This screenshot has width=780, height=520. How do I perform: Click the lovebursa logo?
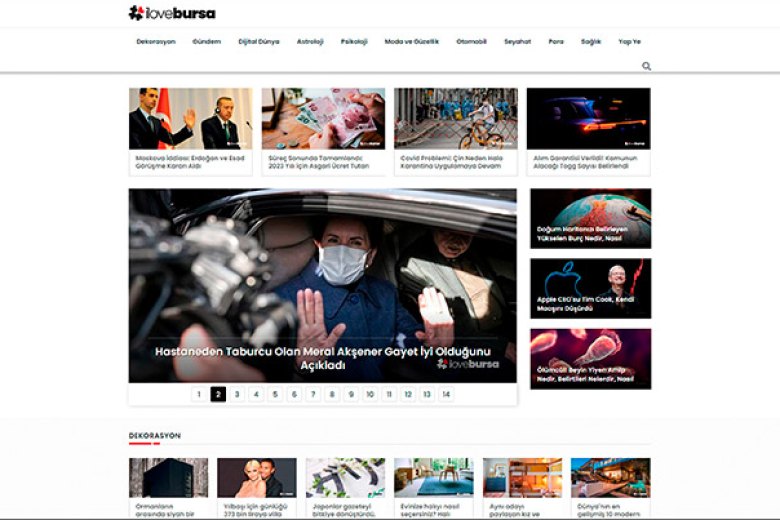(x=172, y=13)
